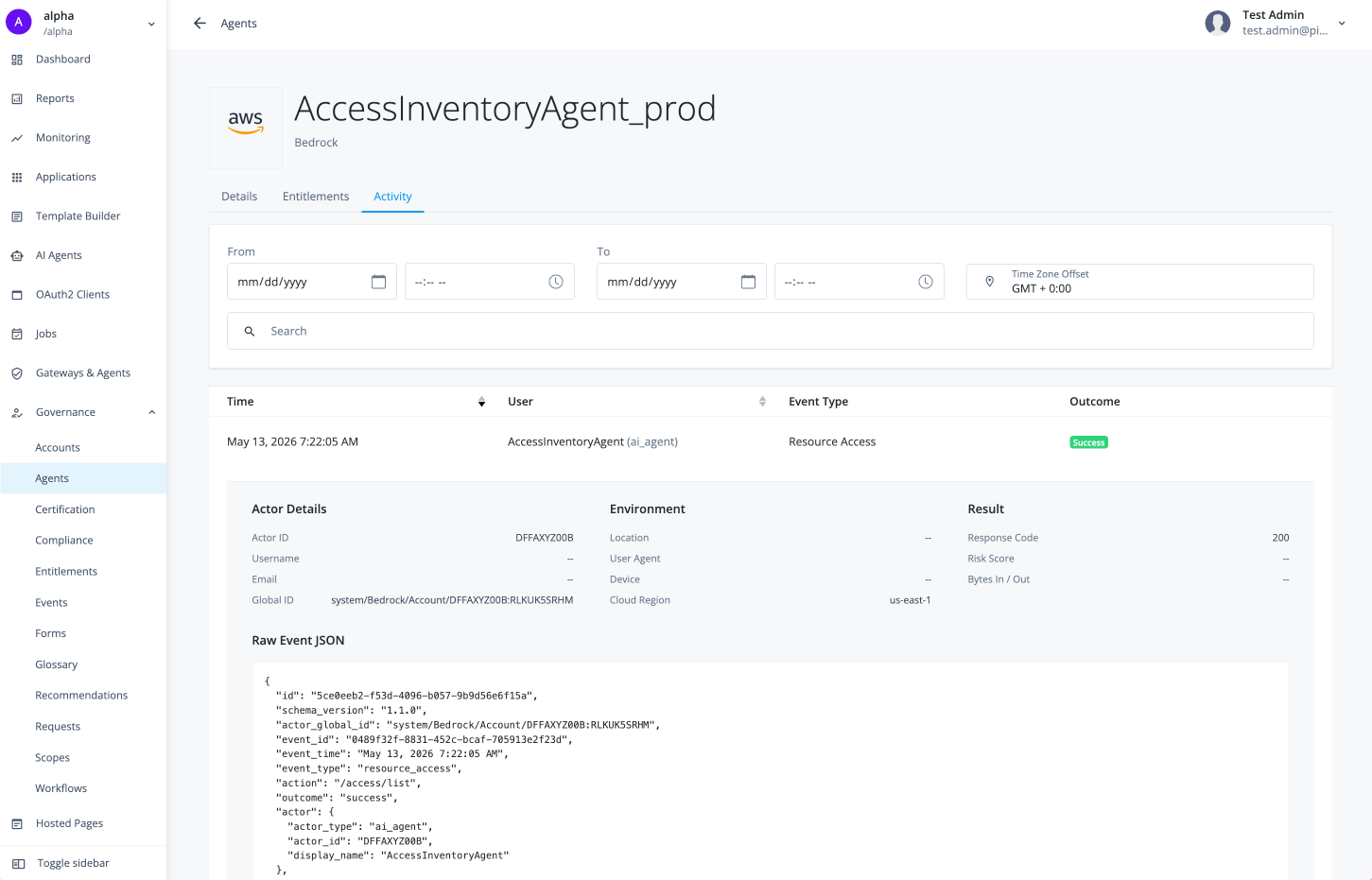The image size is (1372, 880).
Task: Click the OAuth2 Clients icon
Action: 17,295
